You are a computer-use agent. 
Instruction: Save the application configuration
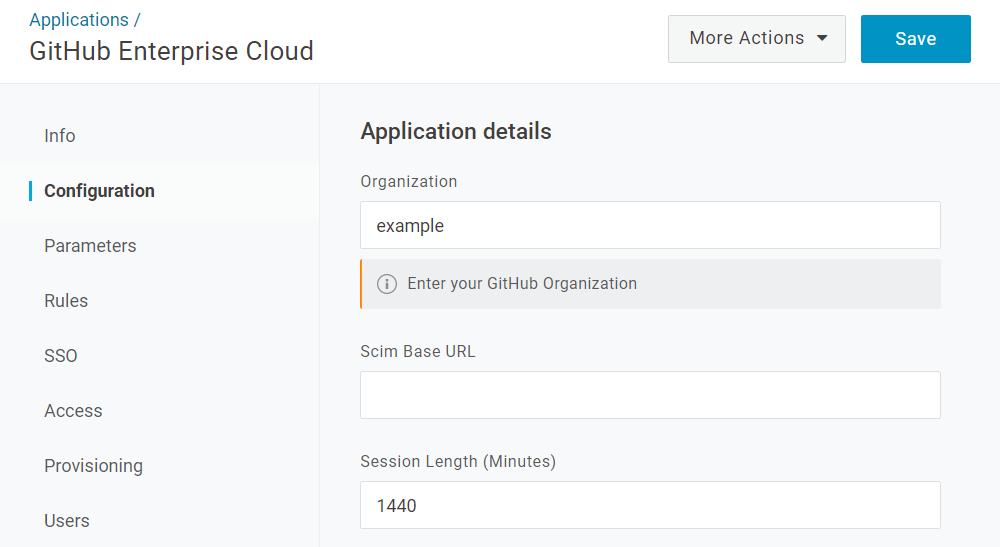point(915,39)
